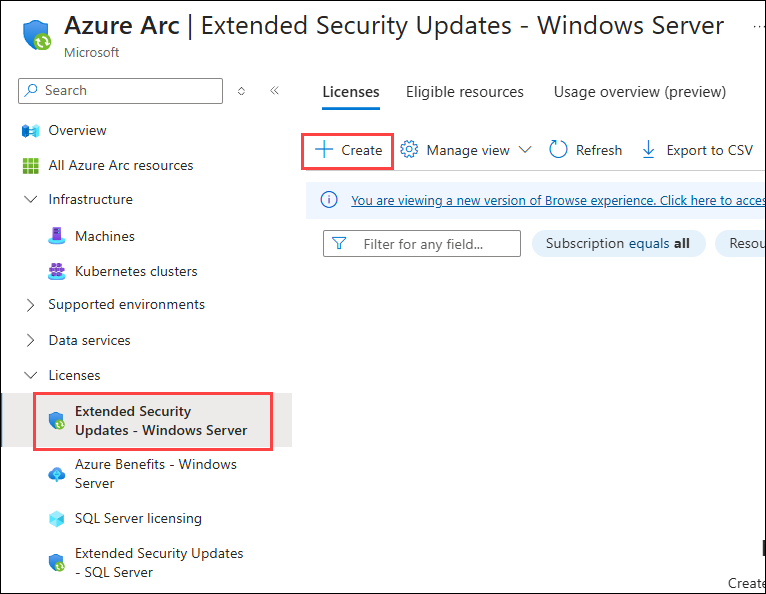Switch to the Eligible resources tab

point(465,92)
